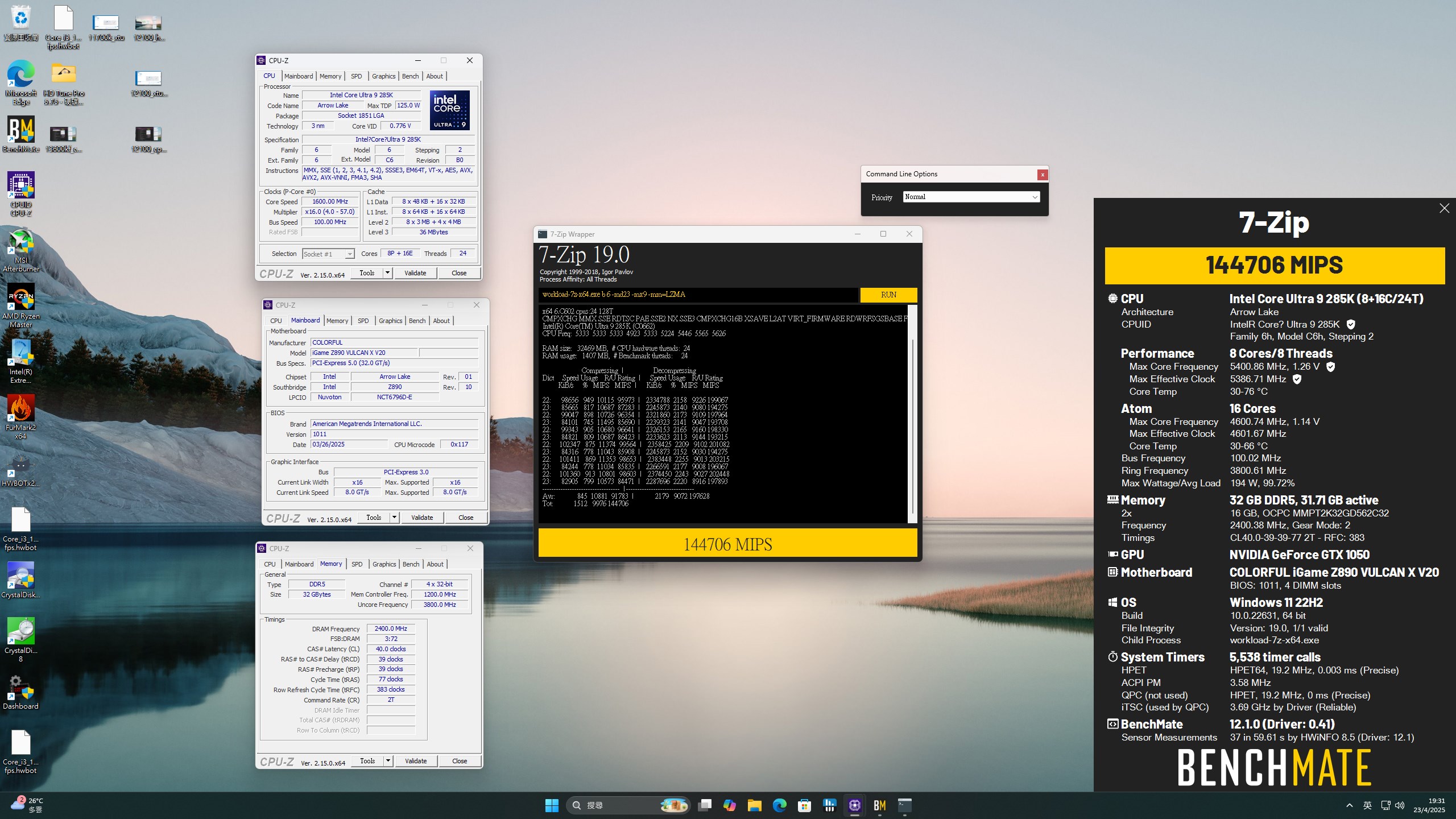Launch MSI Afterburner desktop shortcut

[x=21, y=250]
